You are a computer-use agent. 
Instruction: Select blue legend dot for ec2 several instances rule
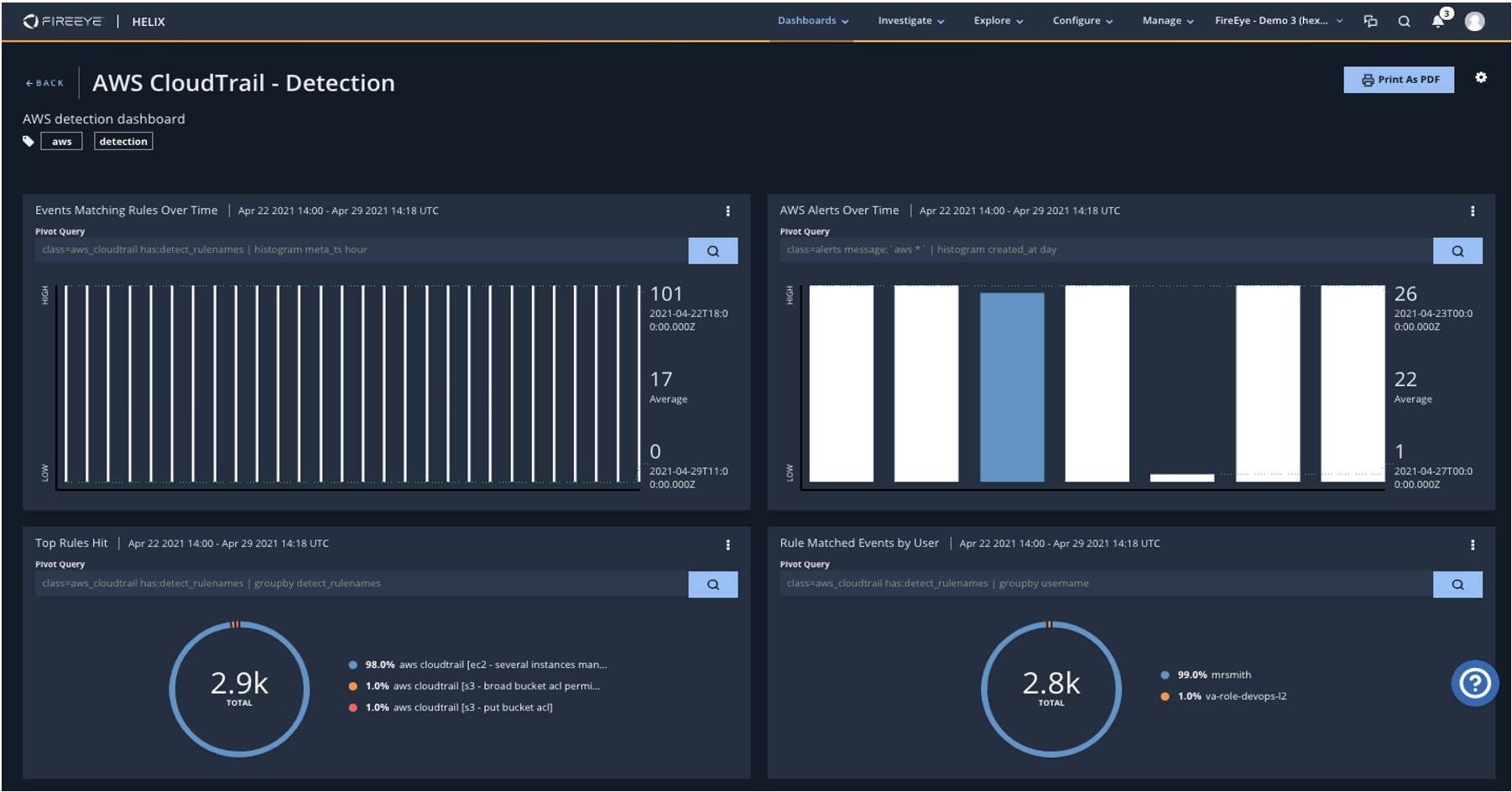353,665
